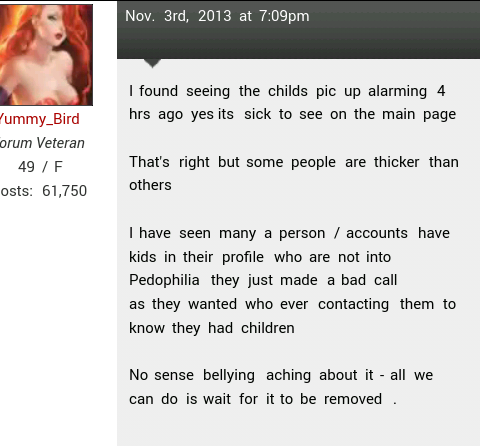Image resolution: width=480 pixels, height=446 pixels.
Task: Select the Forum Veteran rank label
Action: pyautogui.click(x=42, y=143)
